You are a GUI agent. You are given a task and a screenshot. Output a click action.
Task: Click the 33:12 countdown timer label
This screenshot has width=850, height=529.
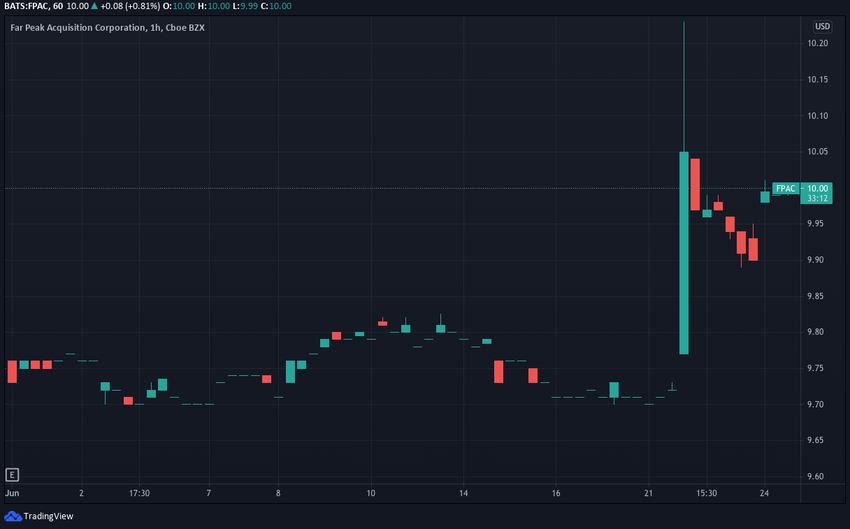coord(817,198)
